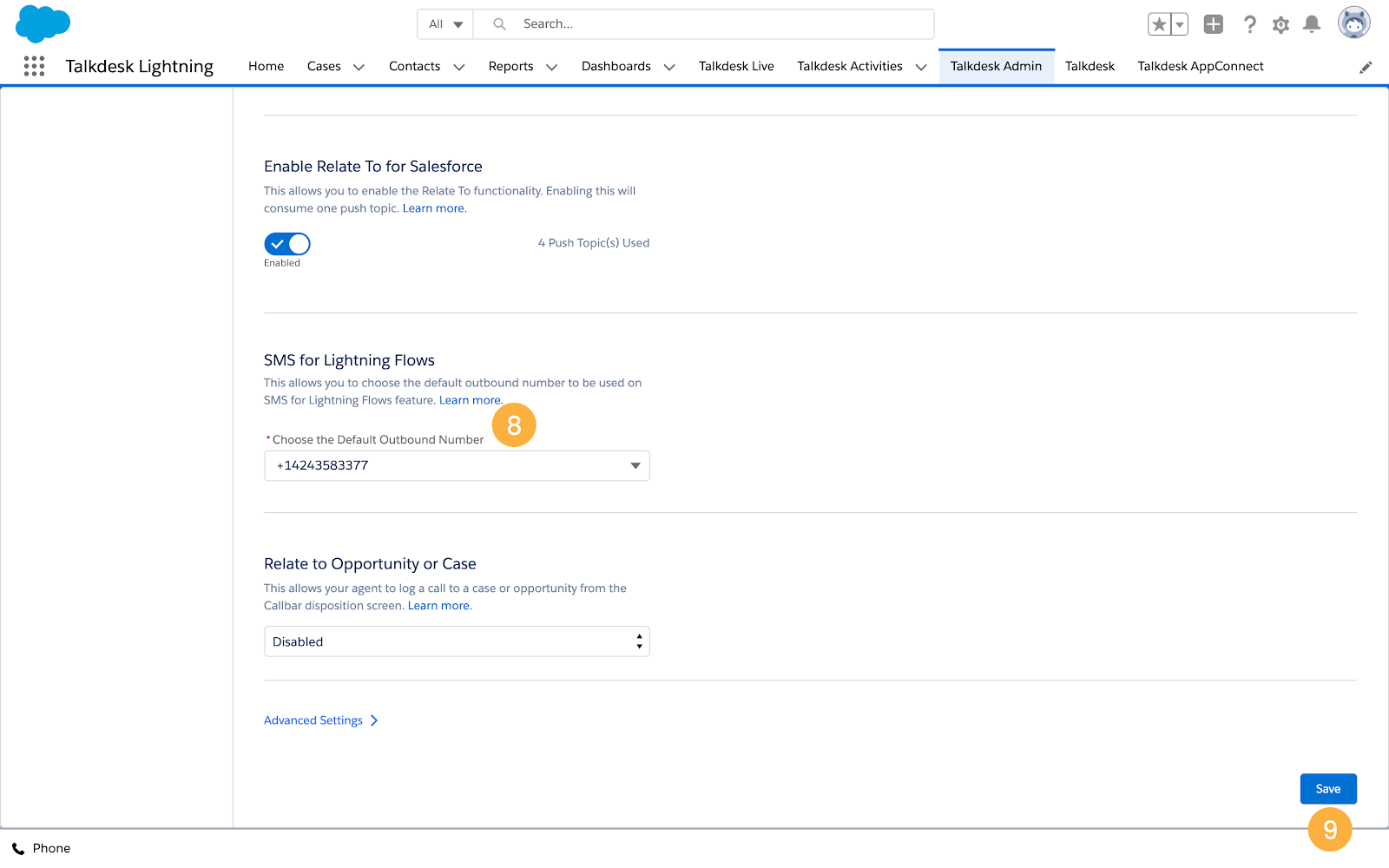Click the Salesforce cloud logo
Viewport: 1389px width, 868px height.
[43, 23]
